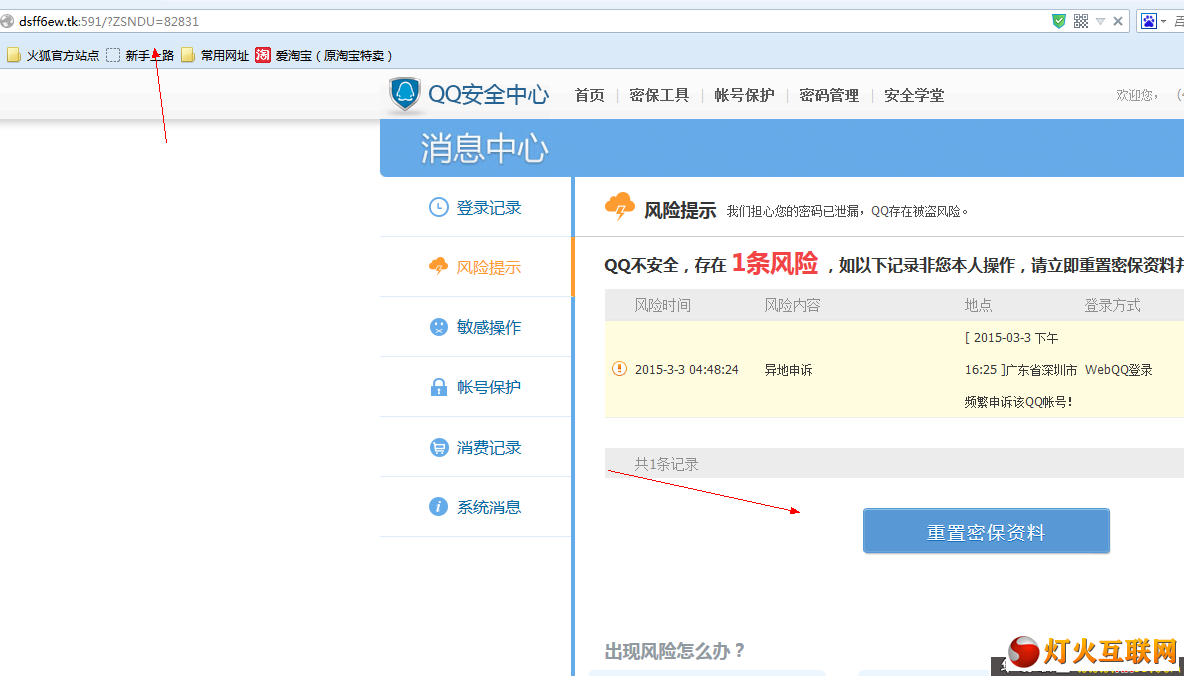Click the orange cloud icon beside sidebar 风险提示

coord(439,267)
